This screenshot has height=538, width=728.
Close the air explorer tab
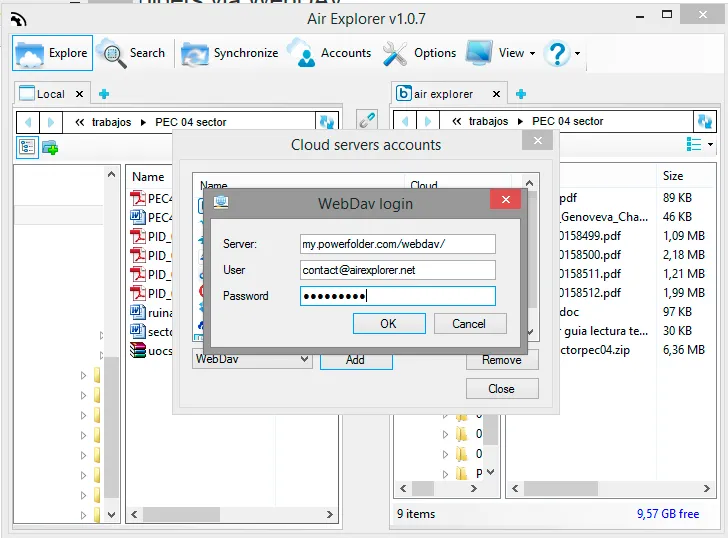[x=496, y=94]
